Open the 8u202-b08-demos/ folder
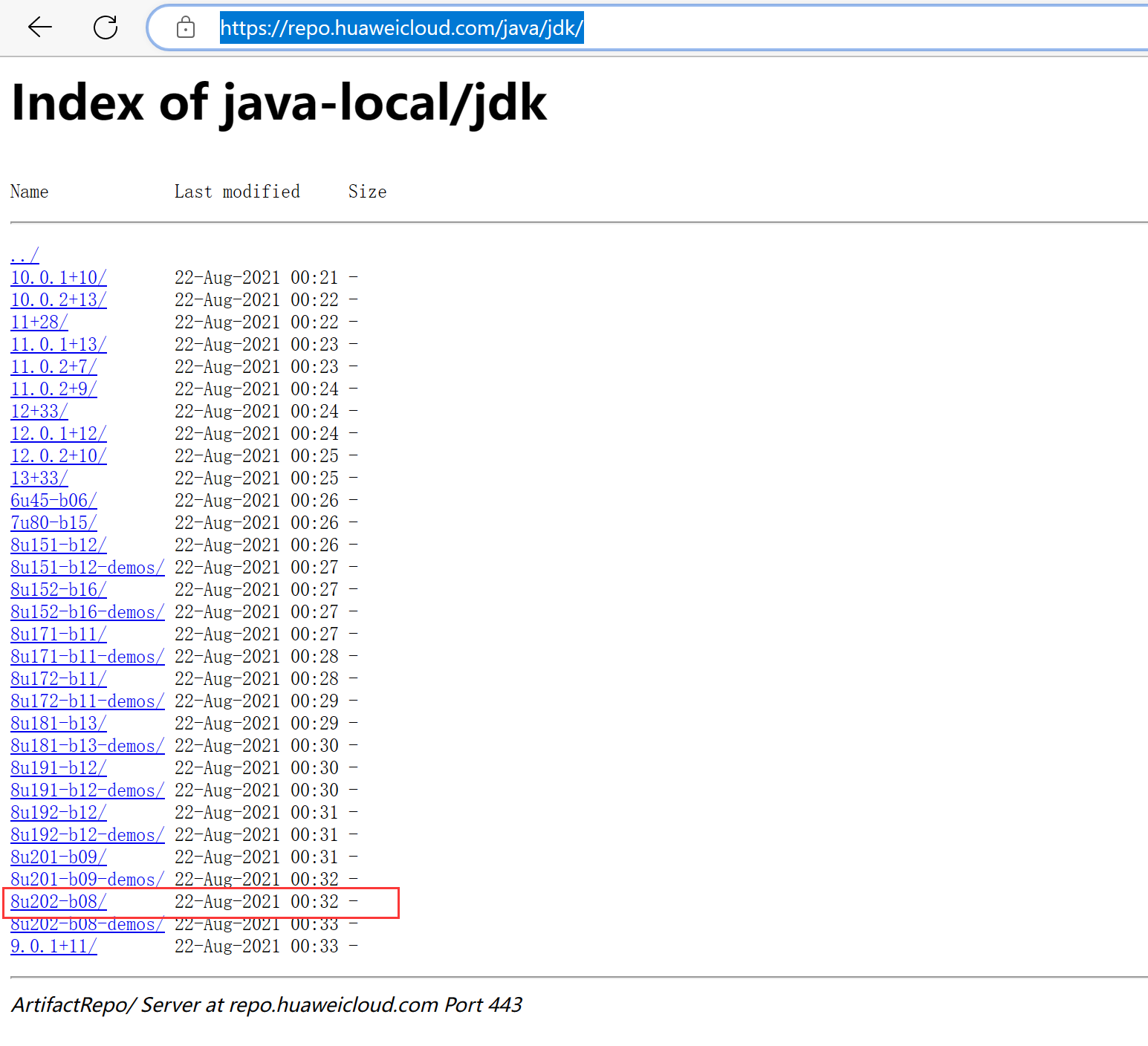The width and height of the screenshot is (1148, 1046). click(x=88, y=923)
